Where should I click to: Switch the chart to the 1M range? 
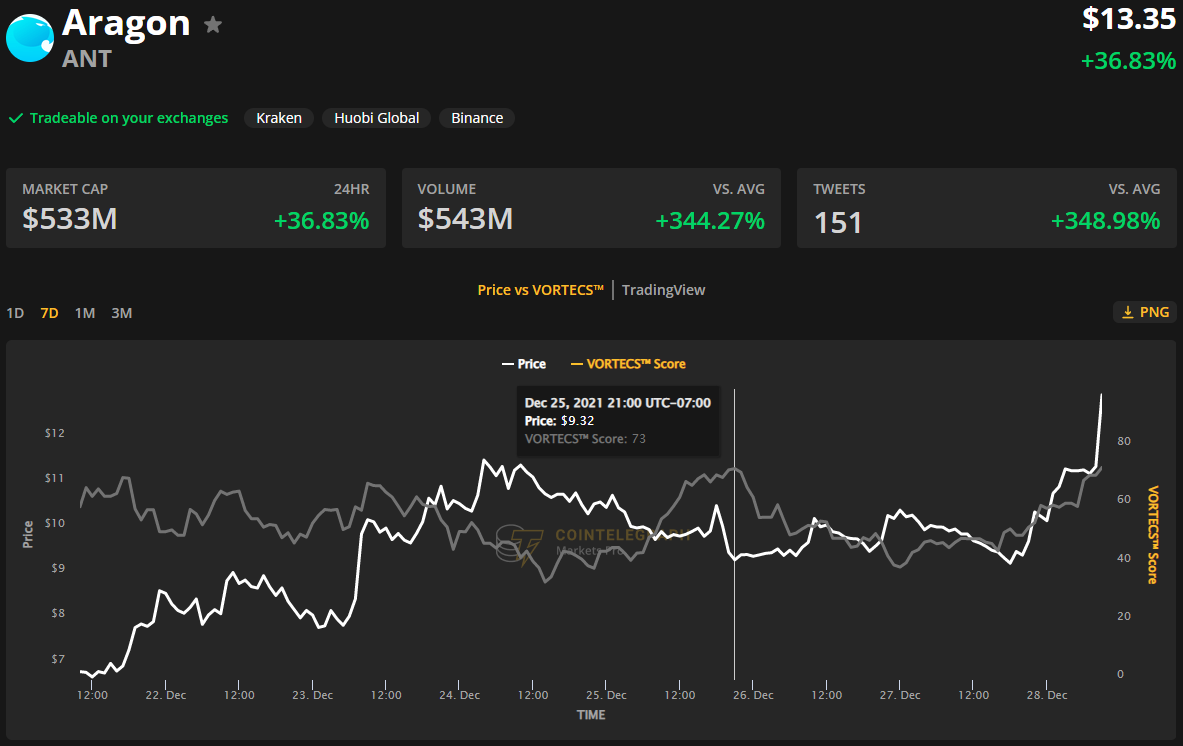click(x=85, y=313)
